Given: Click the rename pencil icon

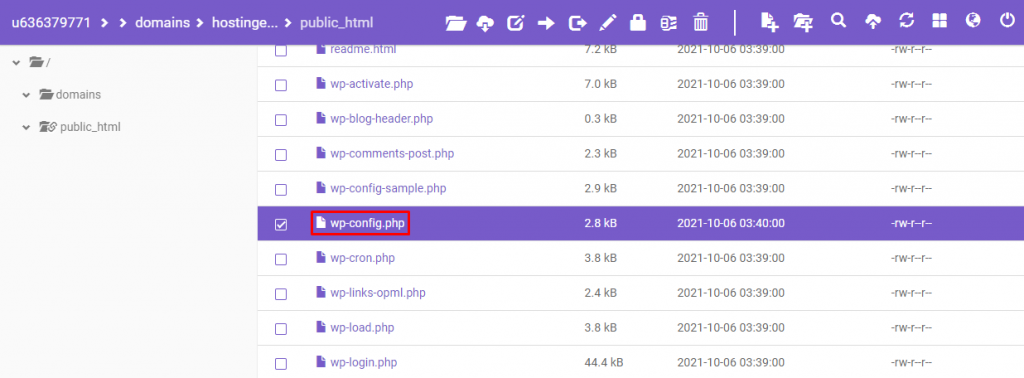Looking at the screenshot, I should [607, 24].
